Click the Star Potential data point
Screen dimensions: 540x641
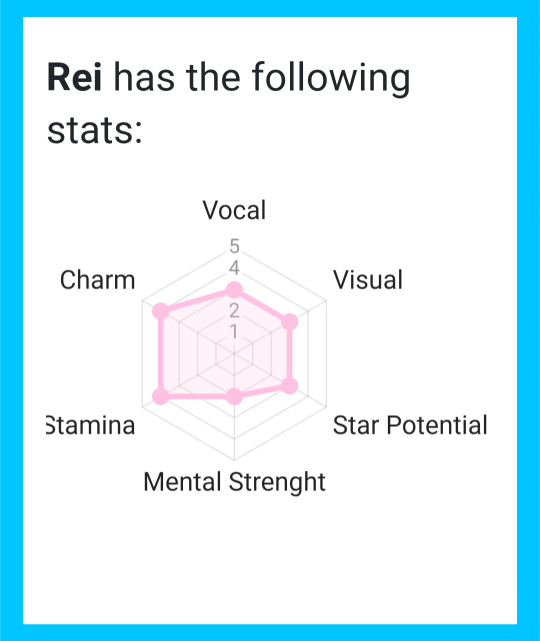pyautogui.click(x=290, y=386)
